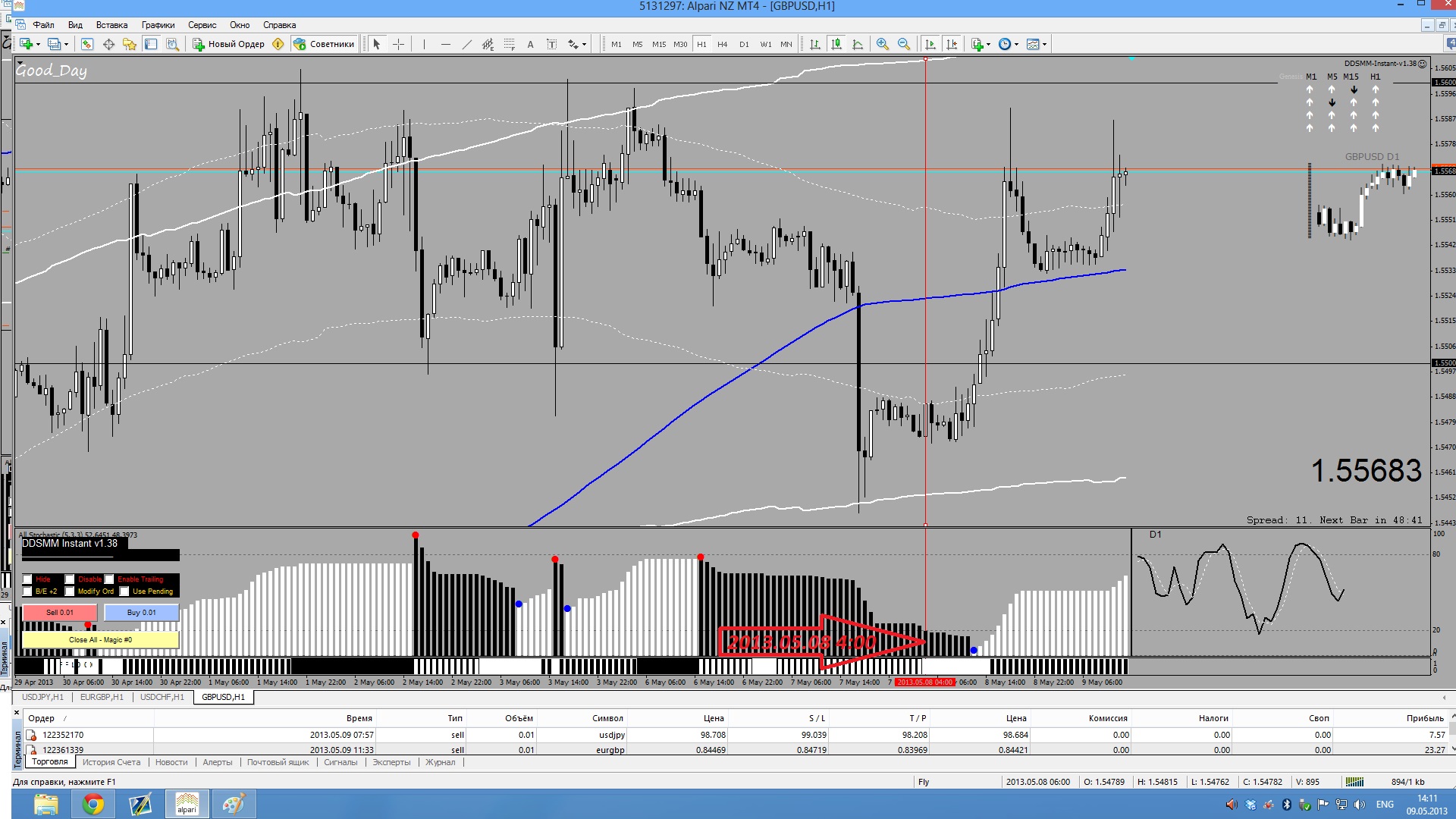
Task: Toggle the Data Window crosshair-circle icon
Action: (108, 44)
